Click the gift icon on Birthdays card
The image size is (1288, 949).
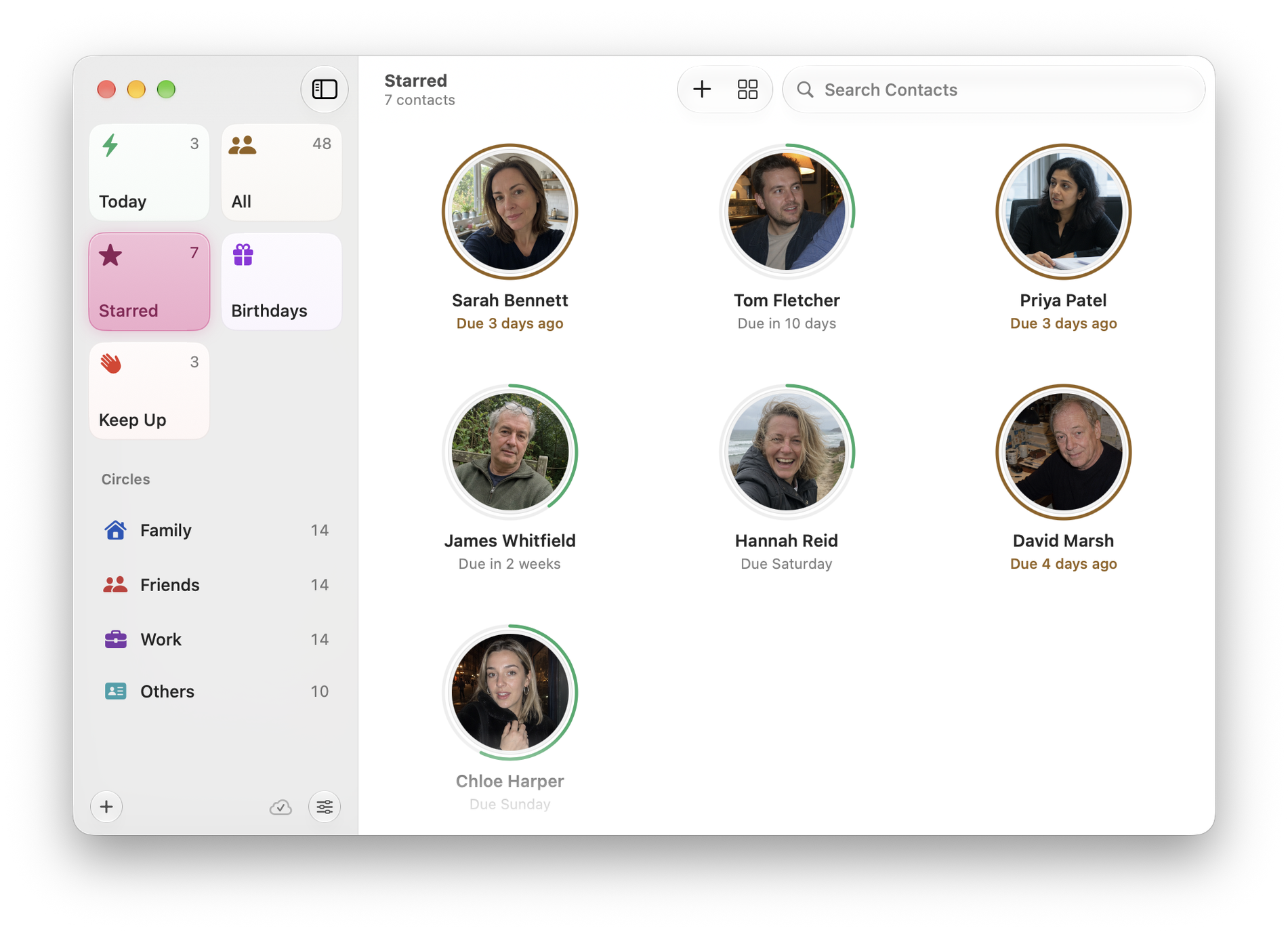coord(243,255)
